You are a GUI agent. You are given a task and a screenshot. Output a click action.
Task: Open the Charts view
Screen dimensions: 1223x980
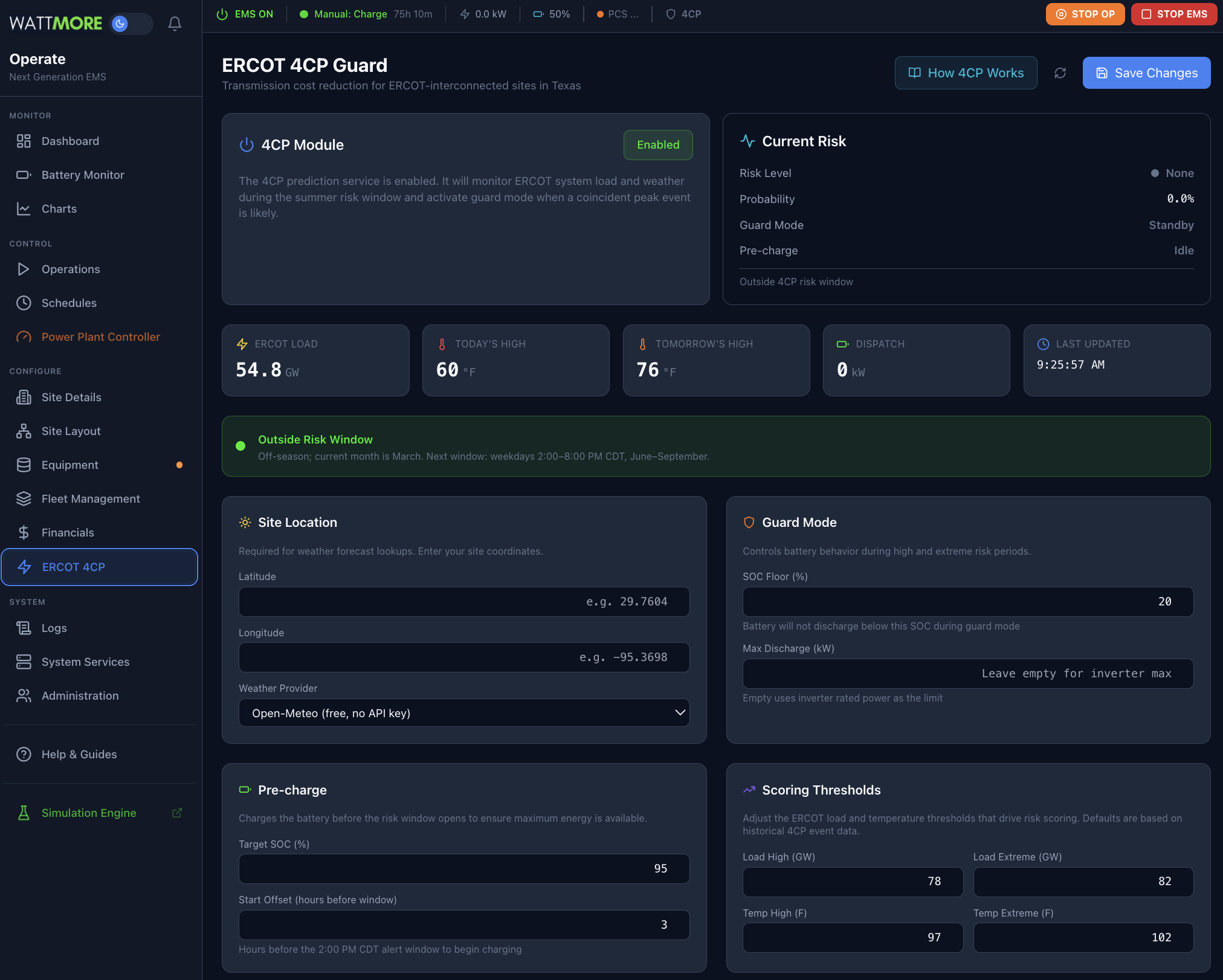click(59, 208)
